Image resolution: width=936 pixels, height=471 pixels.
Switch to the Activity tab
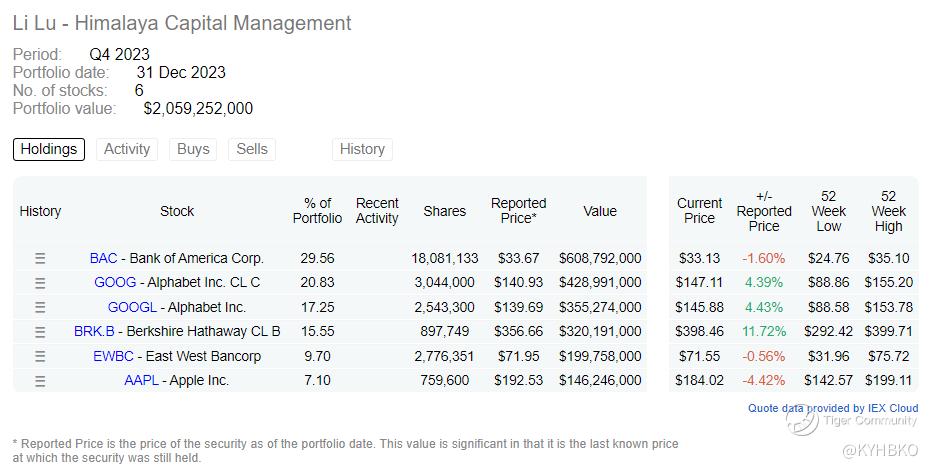click(x=127, y=149)
